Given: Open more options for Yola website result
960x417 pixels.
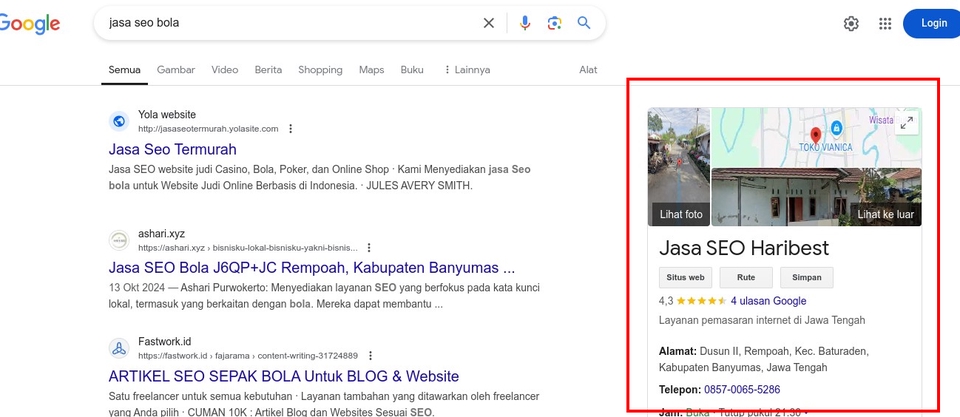Looking at the screenshot, I should (290, 129).
